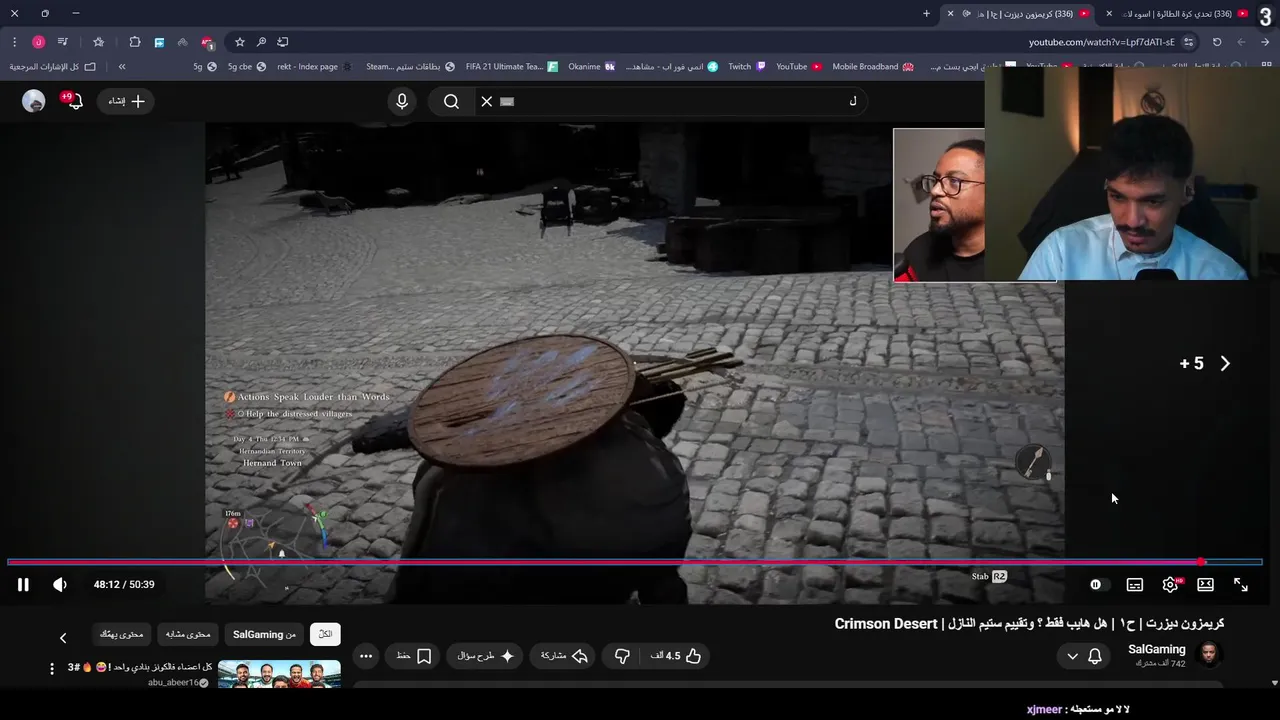The height and width of the screenshot is (720, 1280).
Task: Open the bookmarks star-list icon in toolbar
Action: [x=98, y=42]
